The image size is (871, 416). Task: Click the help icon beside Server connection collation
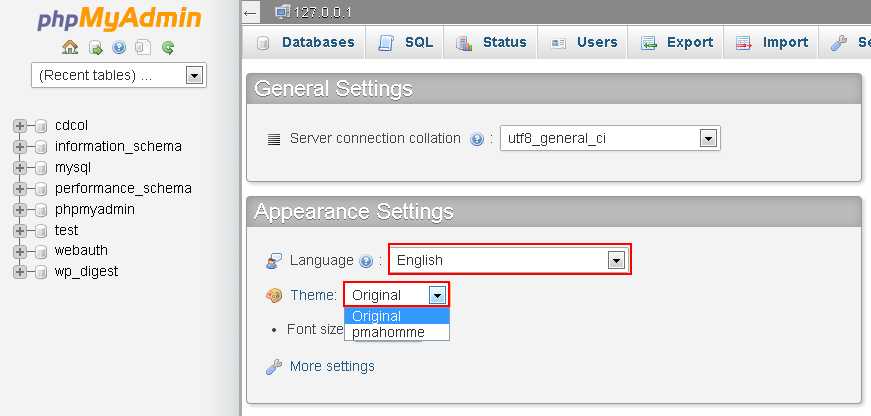(477, 139)
